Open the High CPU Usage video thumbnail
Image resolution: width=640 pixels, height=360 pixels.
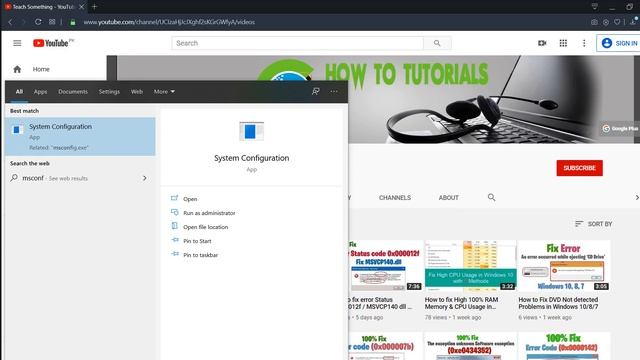point(470,265)
